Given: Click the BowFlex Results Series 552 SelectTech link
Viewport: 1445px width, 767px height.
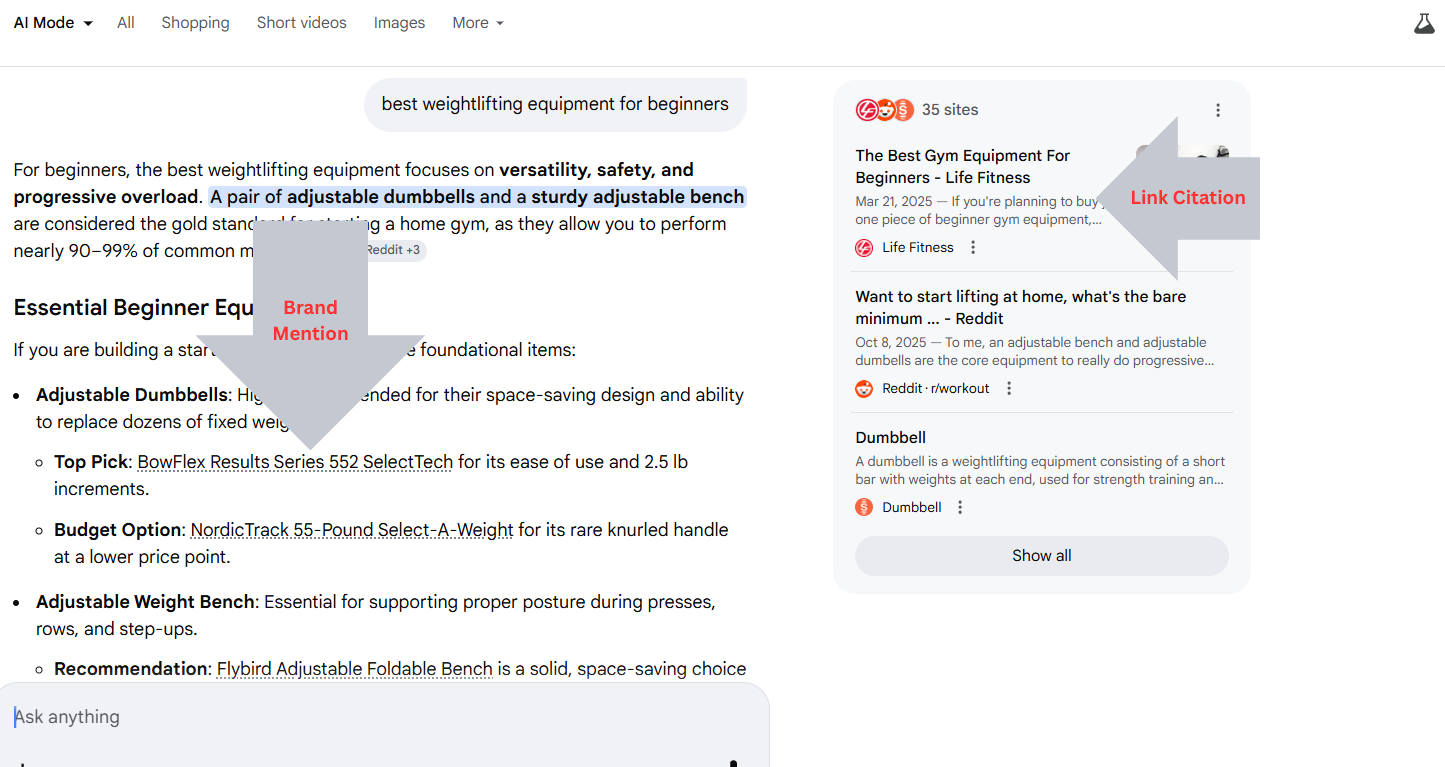Looking at the screenshot, I should [295, 462].
